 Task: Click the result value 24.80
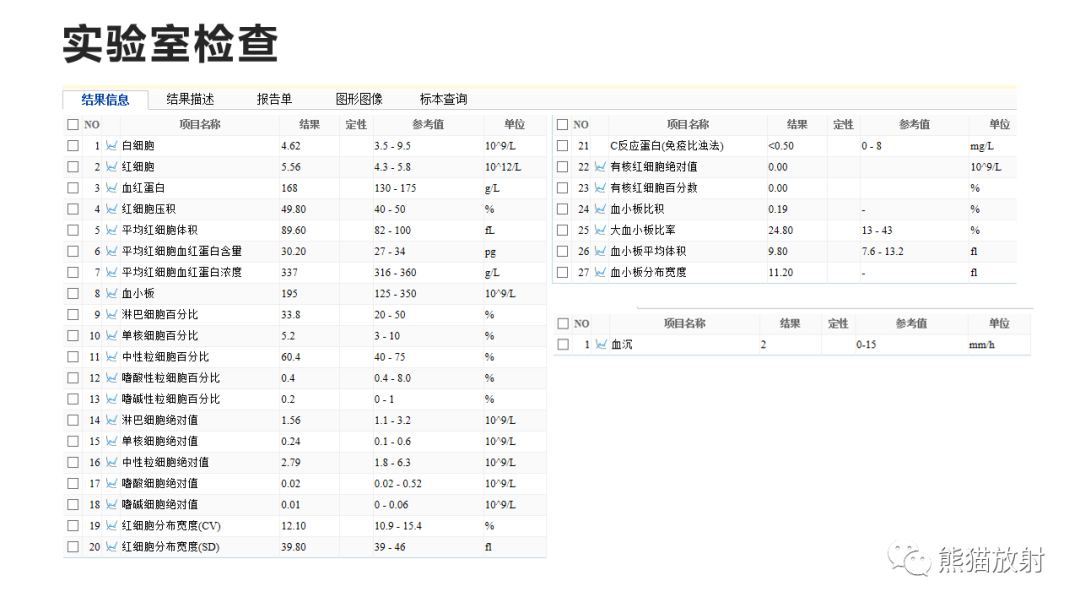pos(780,231)
